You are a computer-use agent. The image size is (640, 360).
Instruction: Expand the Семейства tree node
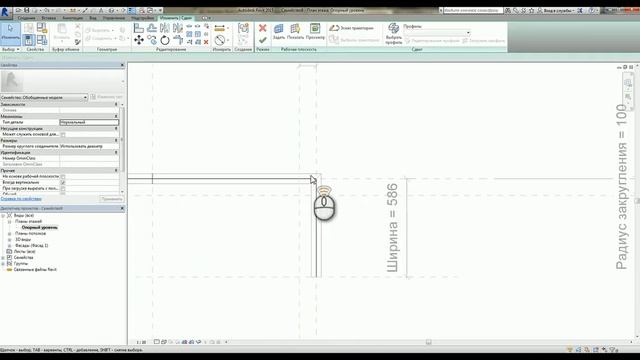(x=3, y=258)
